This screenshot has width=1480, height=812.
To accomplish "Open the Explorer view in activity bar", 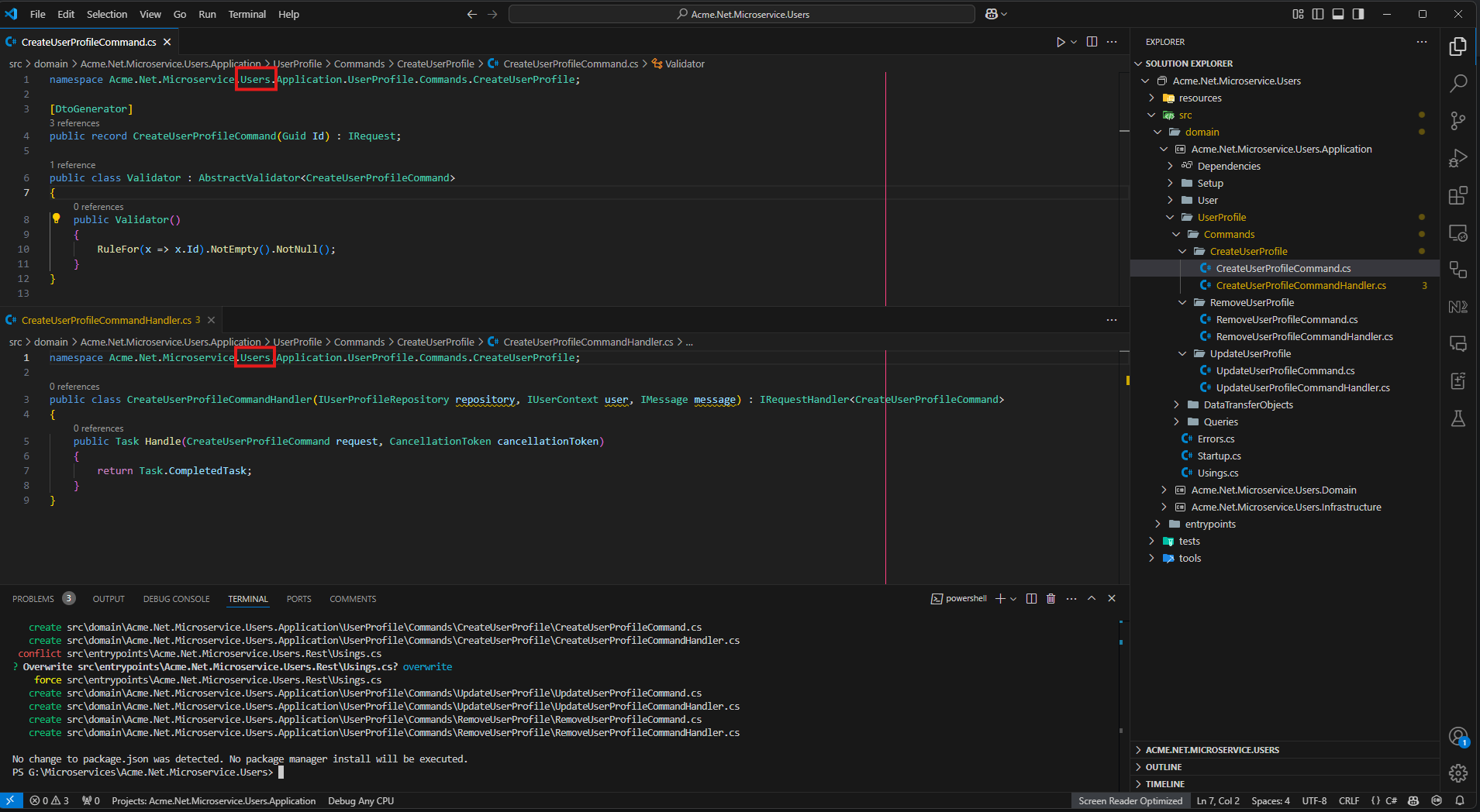I will click(x=1458, y=46).
